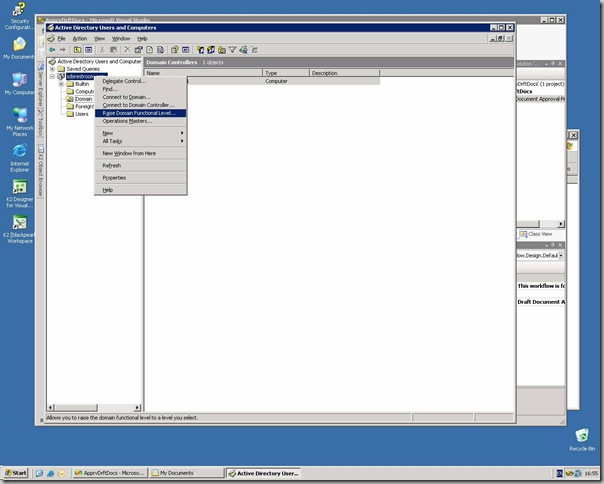This screenshot has height=484, width=604.
Task: Expand the Builtin folder node
Action: click(61, 84)
